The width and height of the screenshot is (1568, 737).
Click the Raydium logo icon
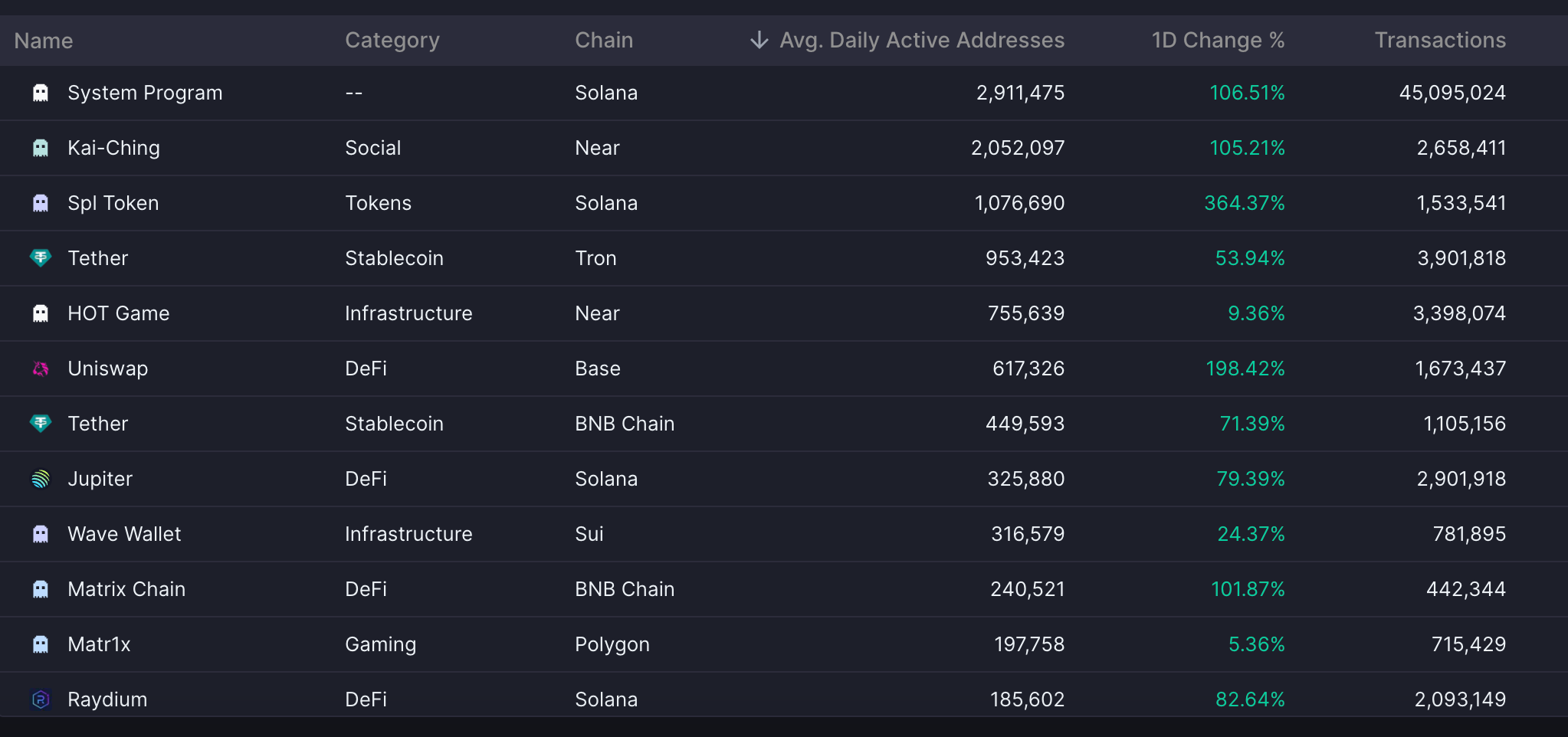pos(41,699)
